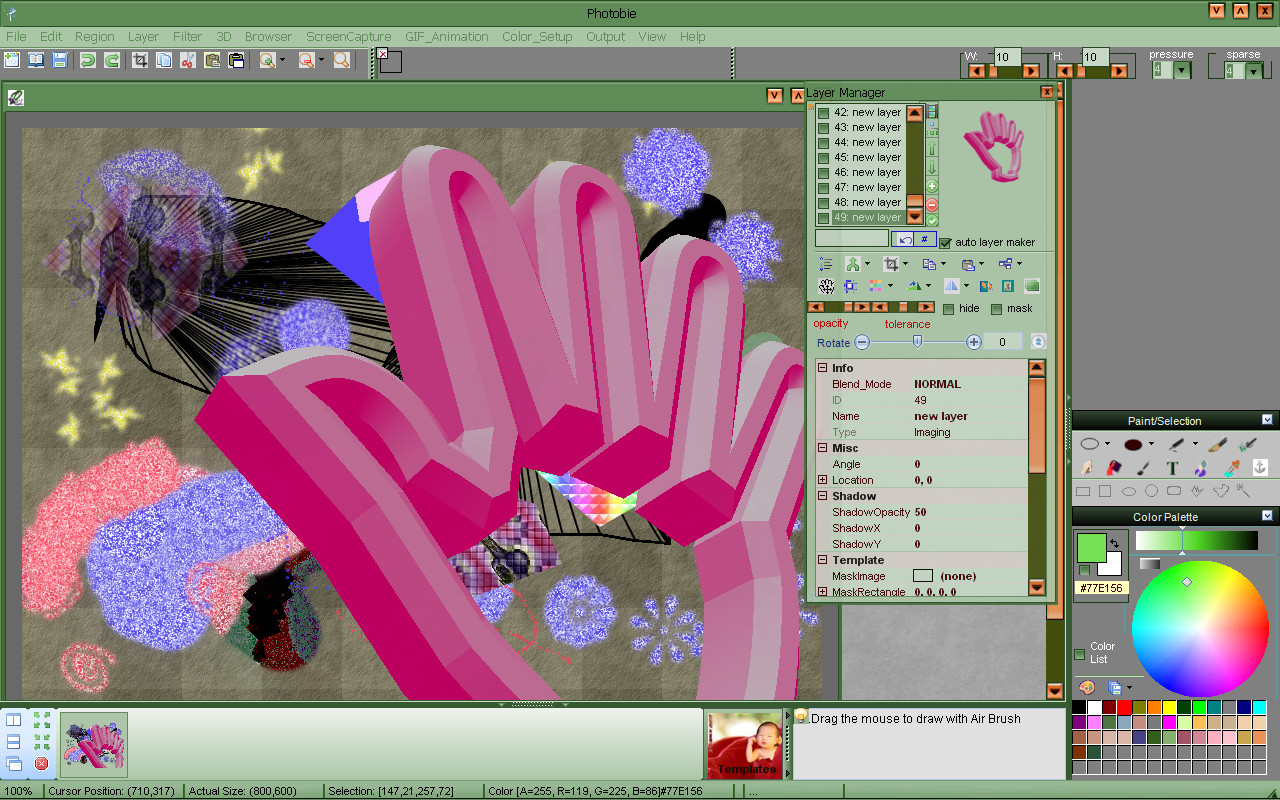This screenshot has height=800, width=1280.
Task: Toggle visibility checkbox for 49: new layer
Action: click(823, 218)
